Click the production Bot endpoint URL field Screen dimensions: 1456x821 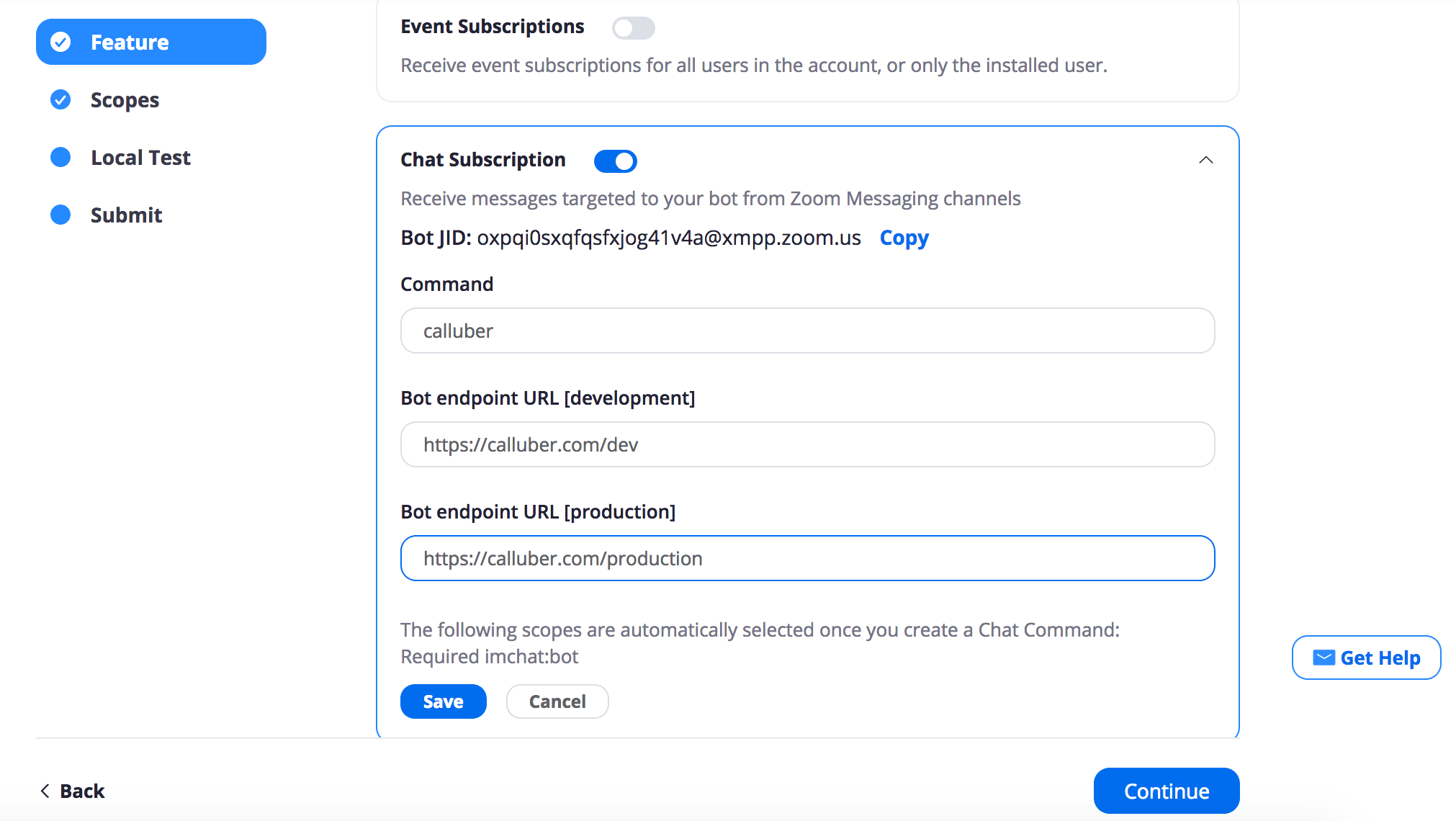[x=808, y=558]
